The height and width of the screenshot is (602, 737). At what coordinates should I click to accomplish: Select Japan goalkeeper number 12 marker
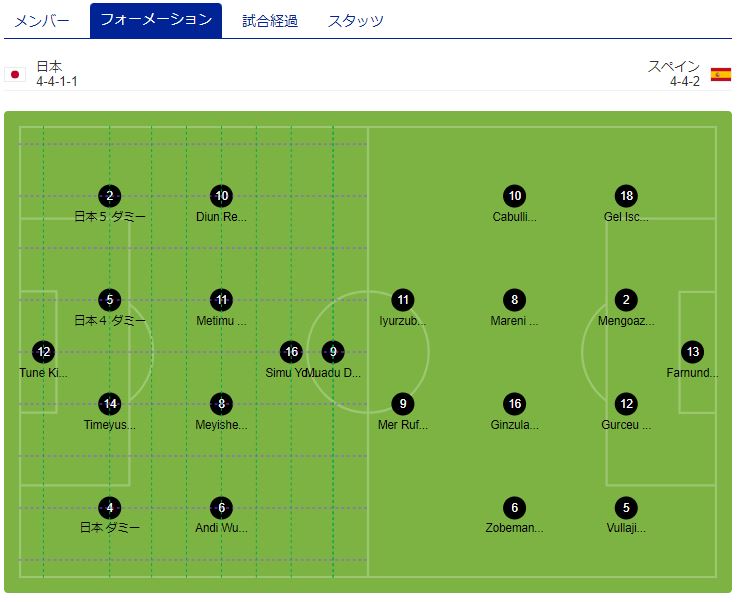pyautogui.click(x=44, y=352)
